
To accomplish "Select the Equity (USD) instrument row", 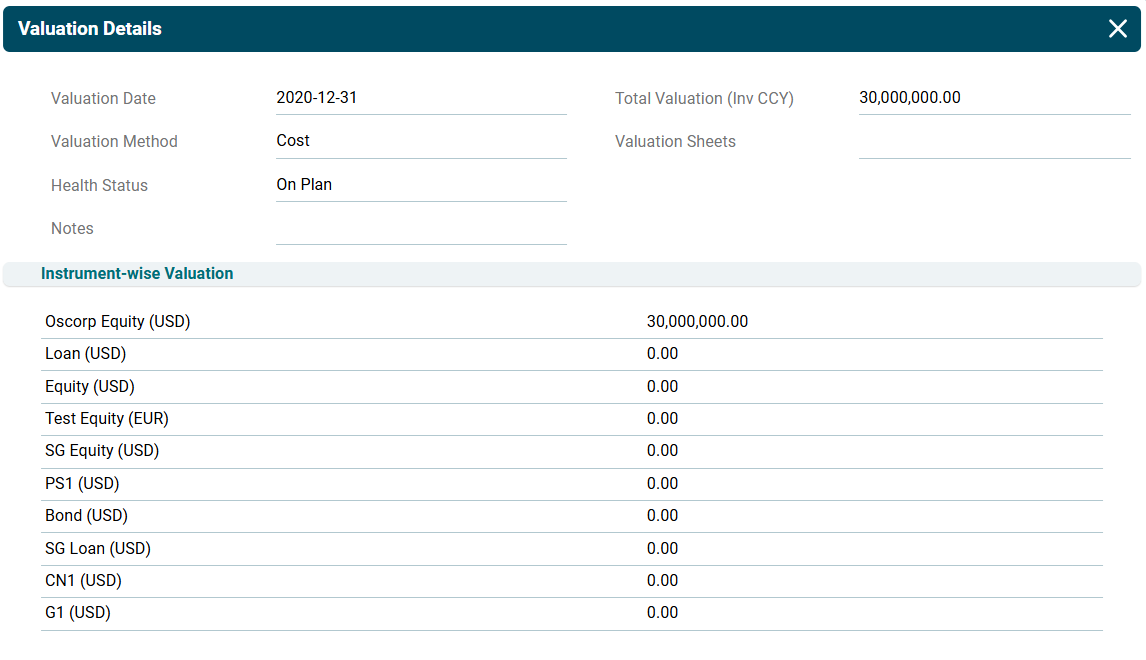I will 90,387.
